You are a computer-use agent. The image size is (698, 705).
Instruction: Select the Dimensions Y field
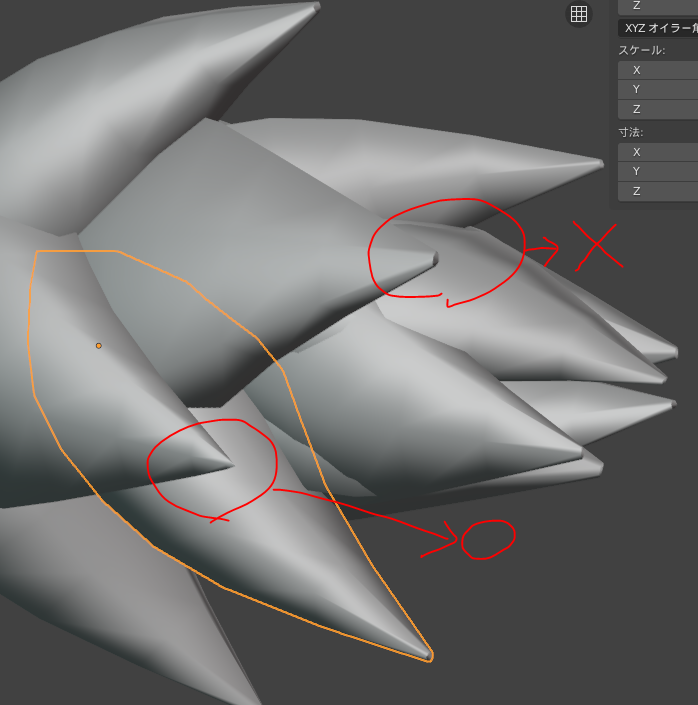(x=658, y=171)
